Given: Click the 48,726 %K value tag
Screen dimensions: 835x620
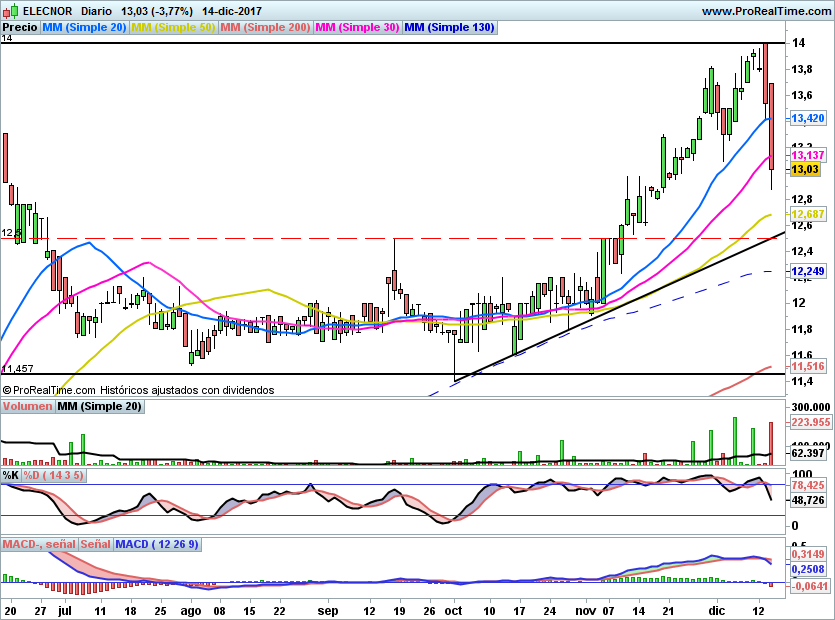Looking at the screenshot, I should (x=808, y=500).
